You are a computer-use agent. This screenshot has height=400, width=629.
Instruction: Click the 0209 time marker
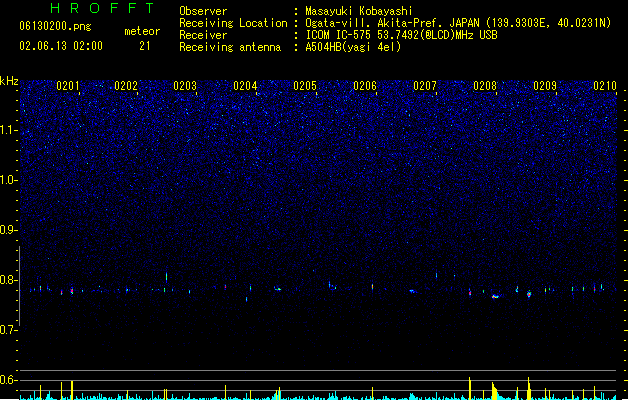[545, 86]
